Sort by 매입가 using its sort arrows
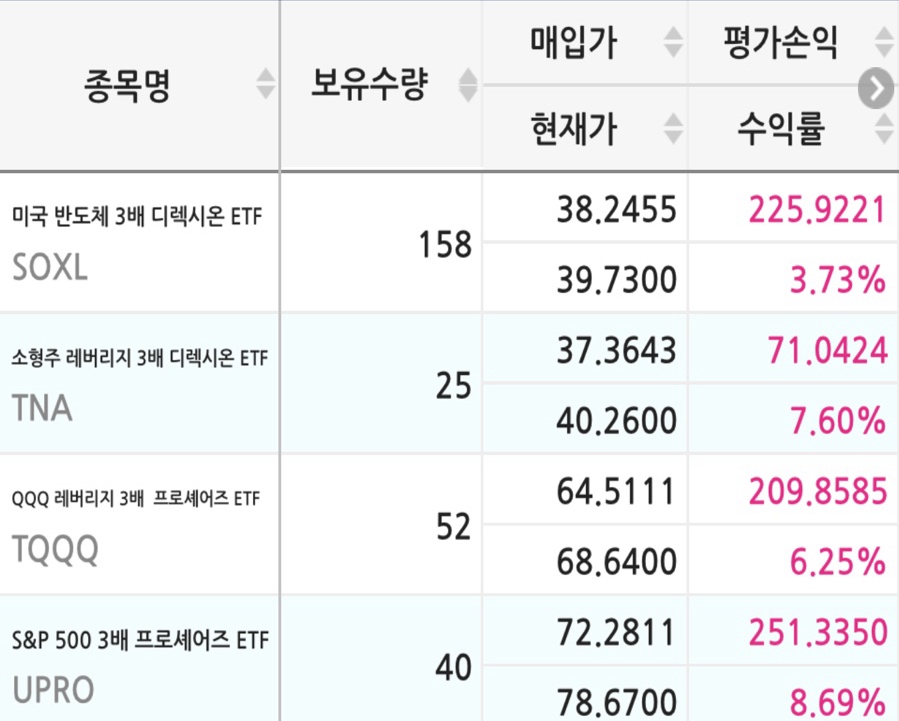This screenshot has width=899, height=721. pyautogui.click(x=673, y=42)
